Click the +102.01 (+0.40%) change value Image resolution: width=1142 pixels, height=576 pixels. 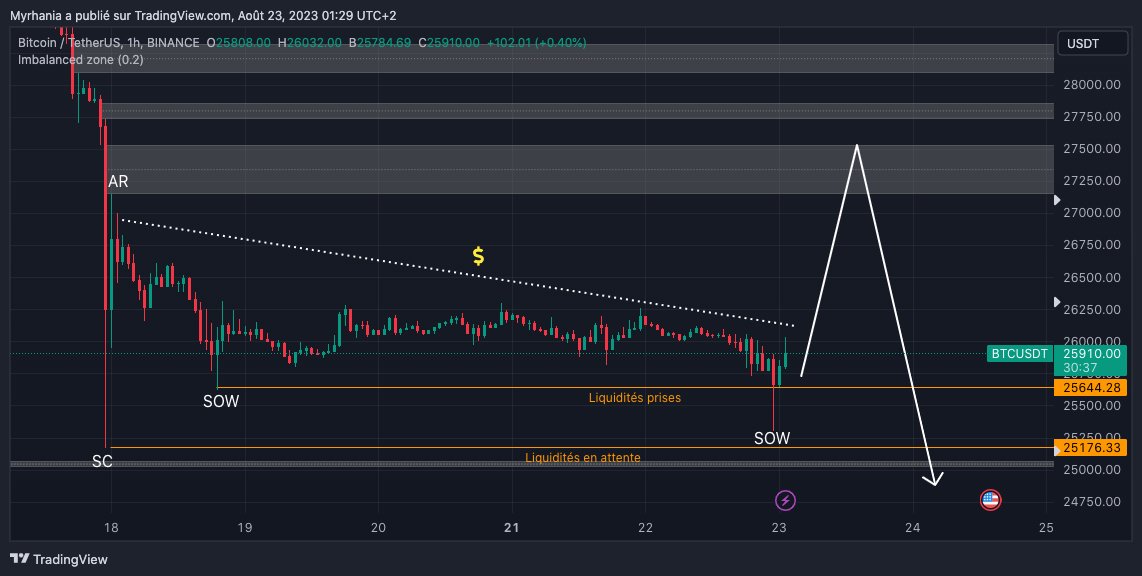tap(536, 43)
